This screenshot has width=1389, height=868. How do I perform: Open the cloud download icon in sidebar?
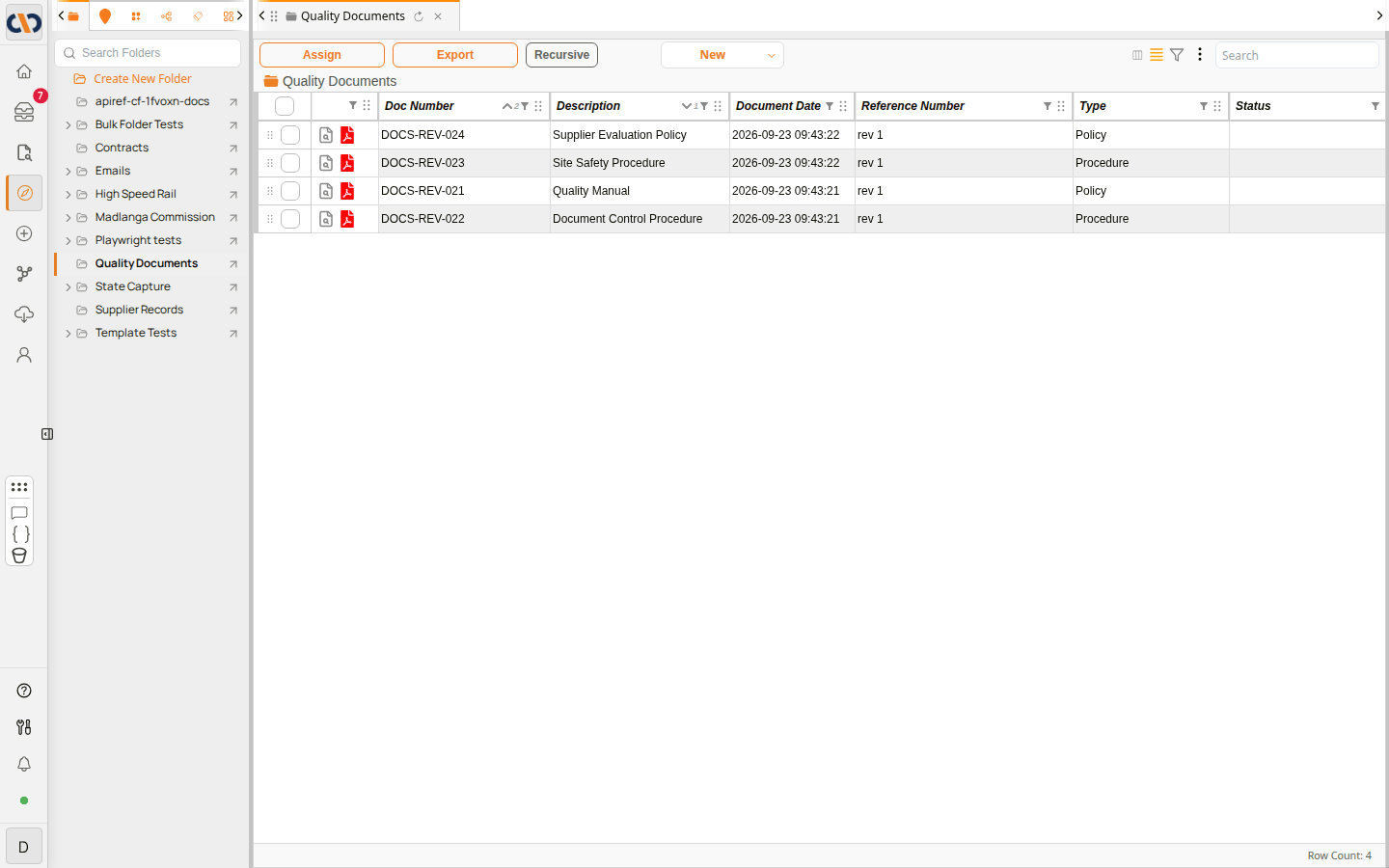pyautogui.click(x=24, y=314)
